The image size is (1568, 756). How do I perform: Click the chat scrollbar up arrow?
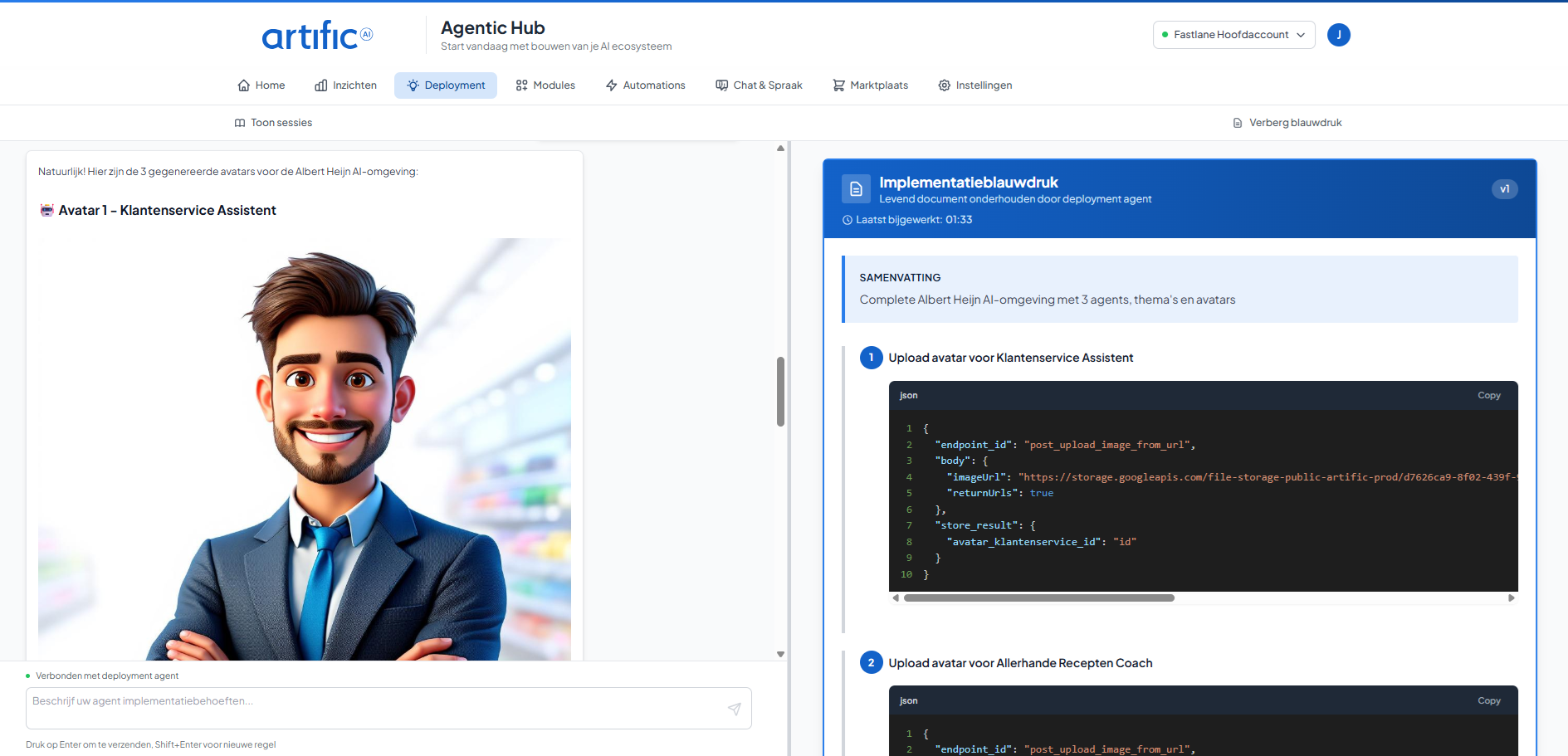coord(780,149)
